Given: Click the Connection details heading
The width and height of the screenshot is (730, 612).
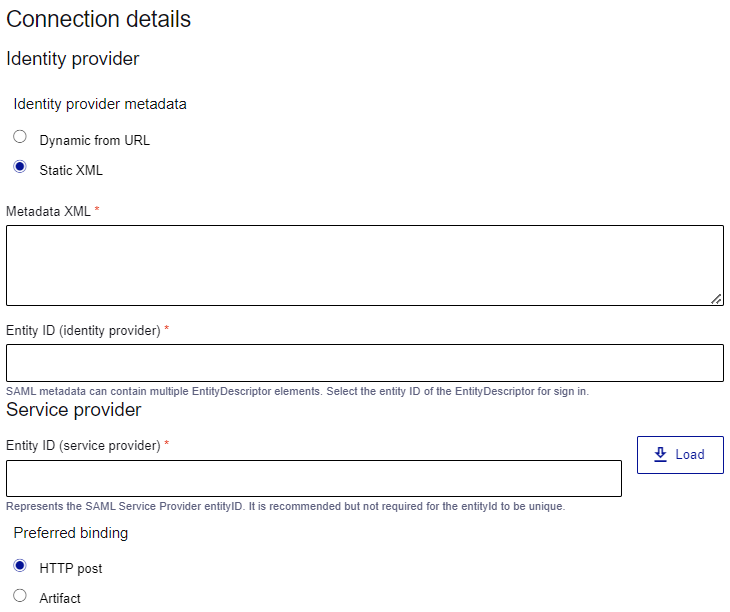Looking at the screenshot, I should [98, 19].
